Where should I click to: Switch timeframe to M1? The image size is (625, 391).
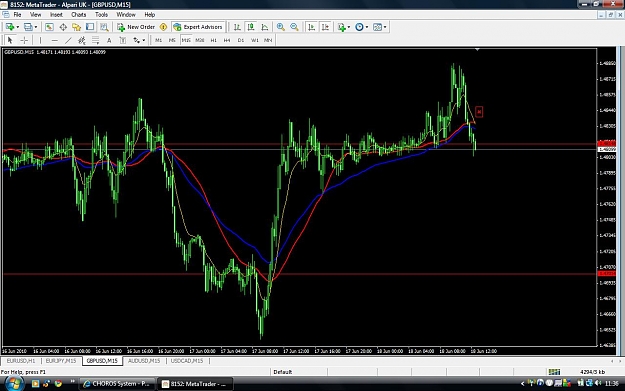pyautogui.click(x=158, y=40)
